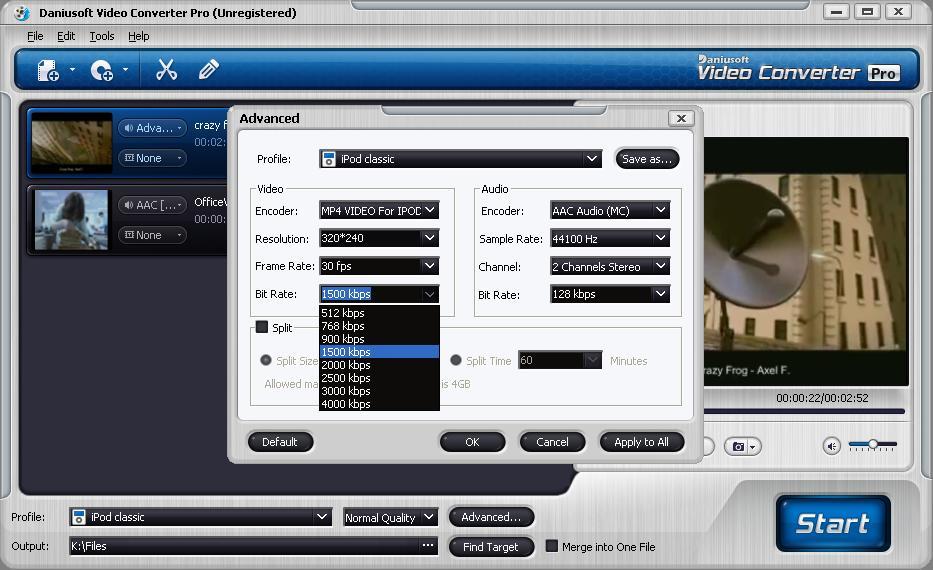Open the File menu

click(x=35, y=36)
